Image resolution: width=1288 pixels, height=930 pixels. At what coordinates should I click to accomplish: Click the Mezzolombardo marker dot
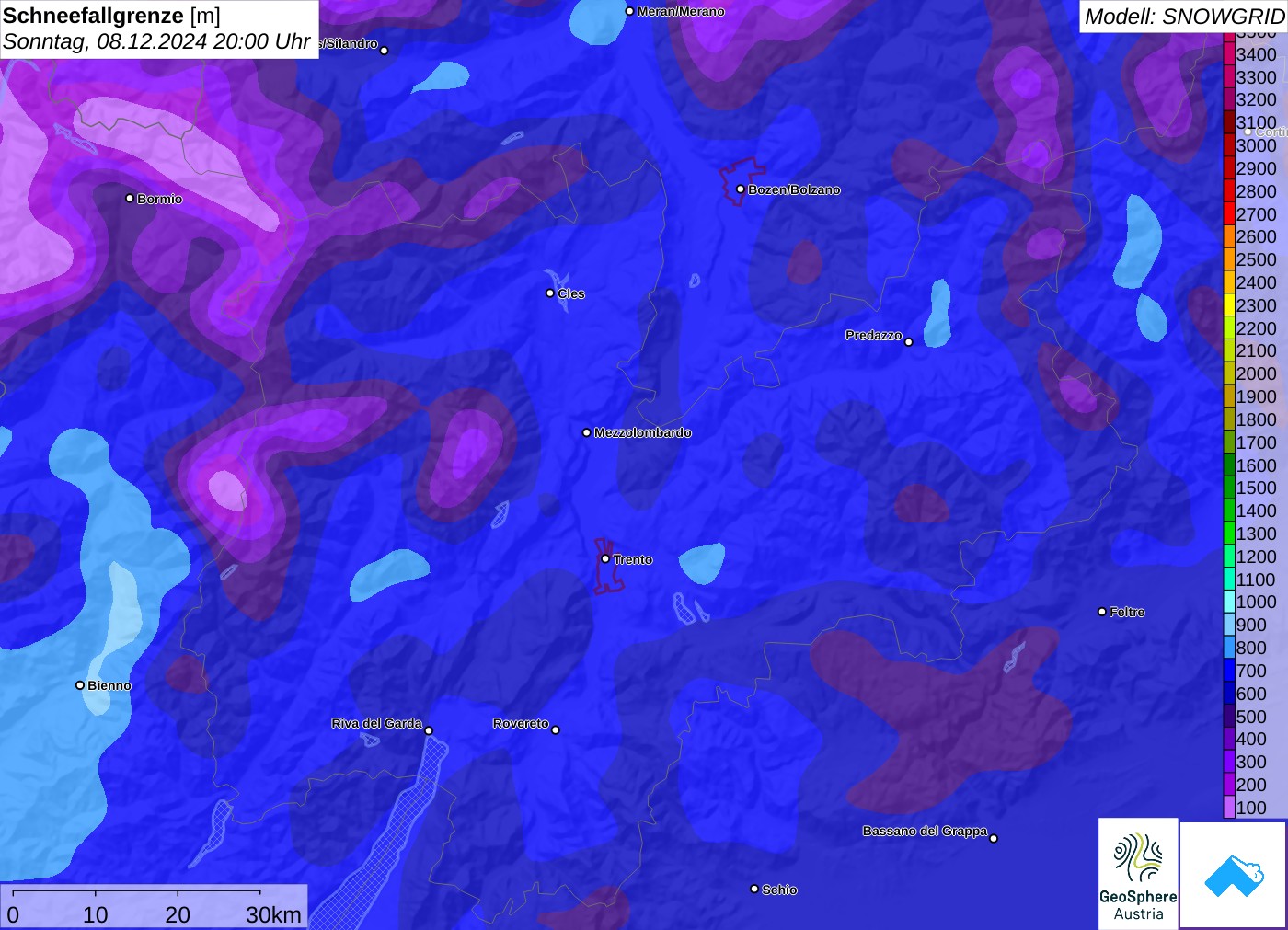click(587, 432)
